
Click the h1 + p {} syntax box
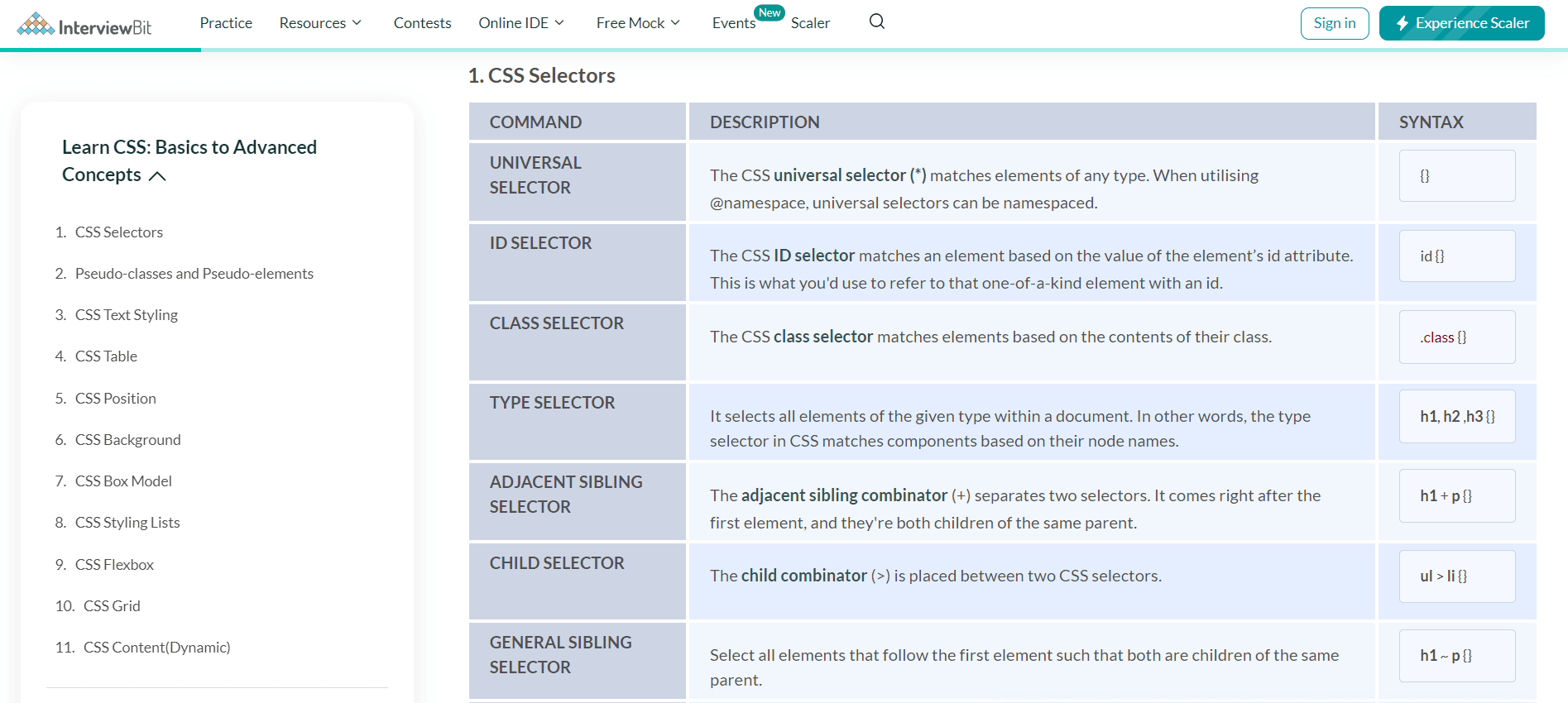tap(1456, 496)
